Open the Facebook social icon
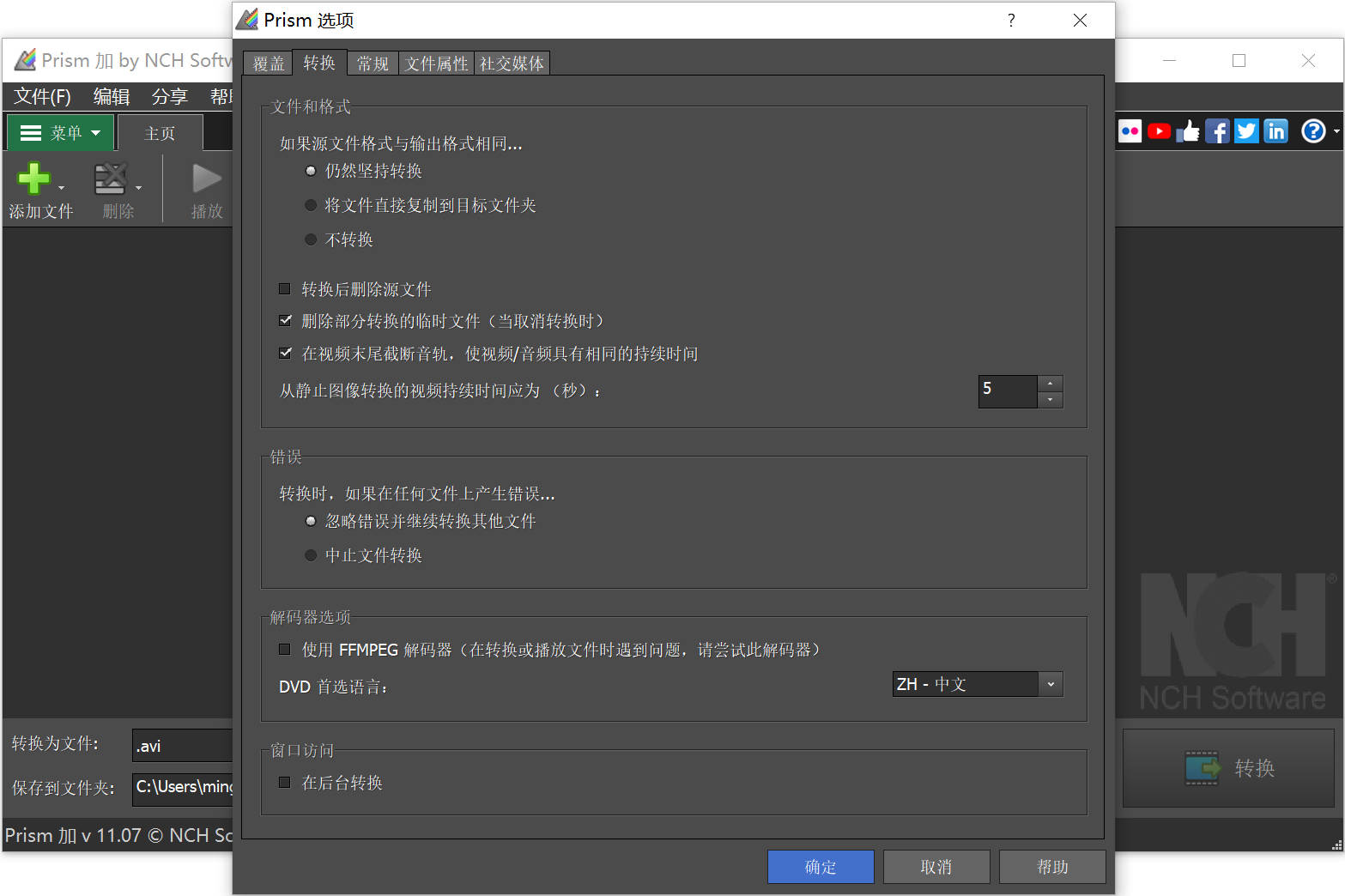The image size is (1345, 896). [x=1217, y=131]
